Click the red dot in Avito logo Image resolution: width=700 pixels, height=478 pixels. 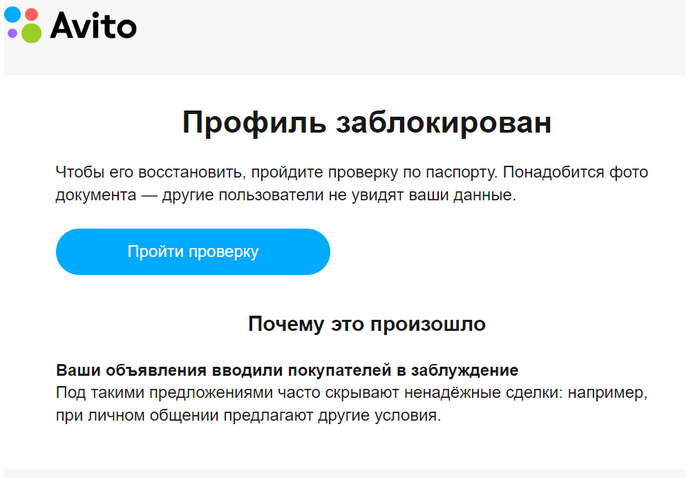[x=31, y=14]
